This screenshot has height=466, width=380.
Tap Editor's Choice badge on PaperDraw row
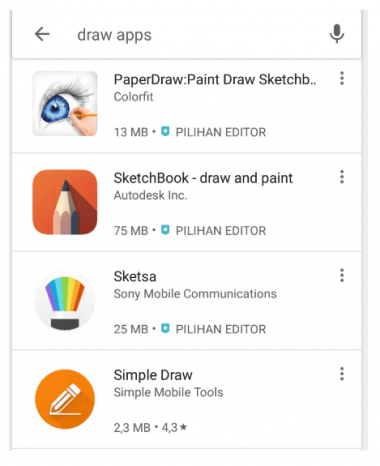pos(213,132)
